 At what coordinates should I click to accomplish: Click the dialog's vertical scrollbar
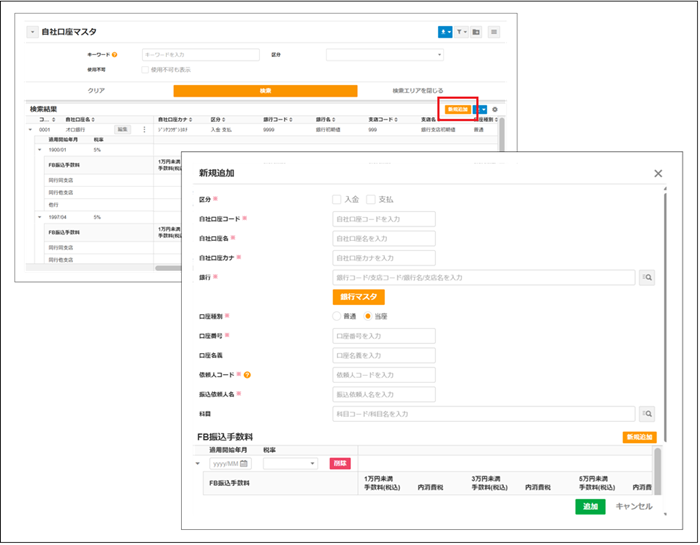click(665, 312)
